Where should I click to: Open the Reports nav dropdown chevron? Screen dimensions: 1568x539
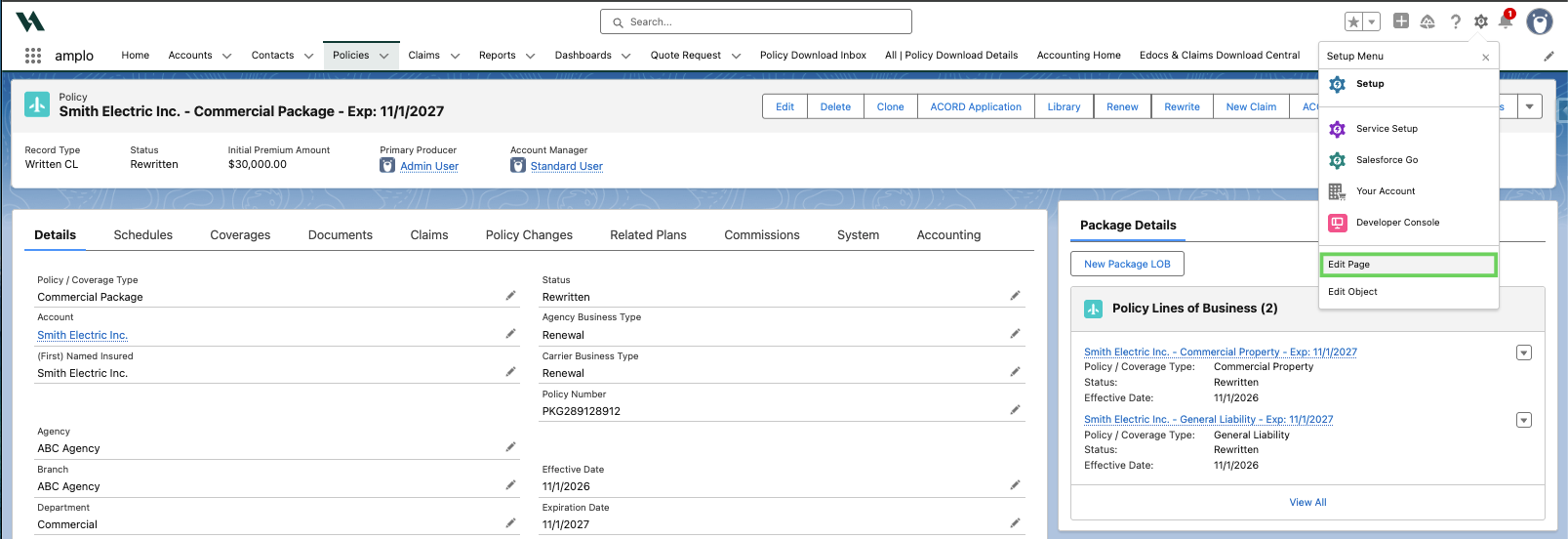(530, 56)
